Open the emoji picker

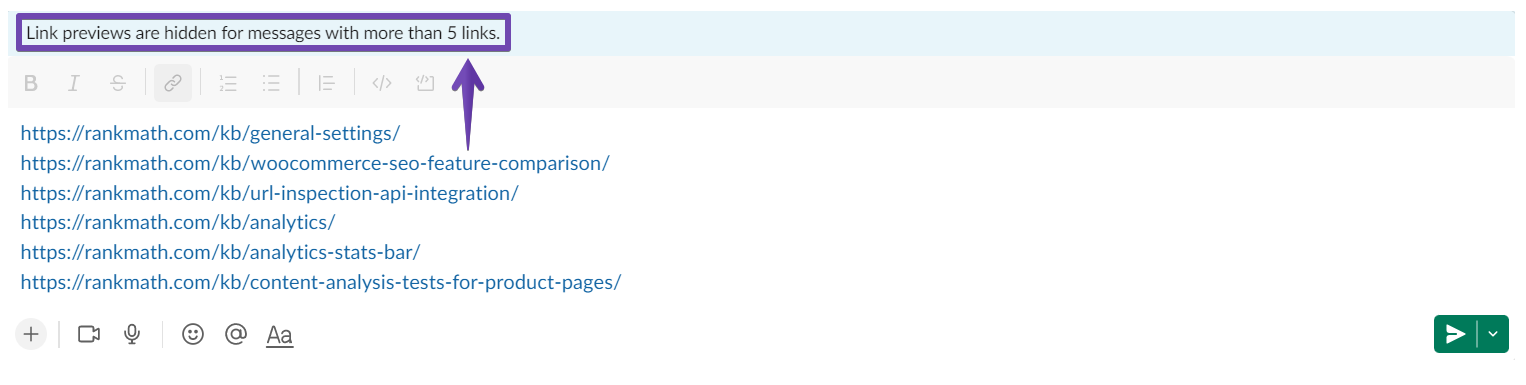tap(193, 334)
